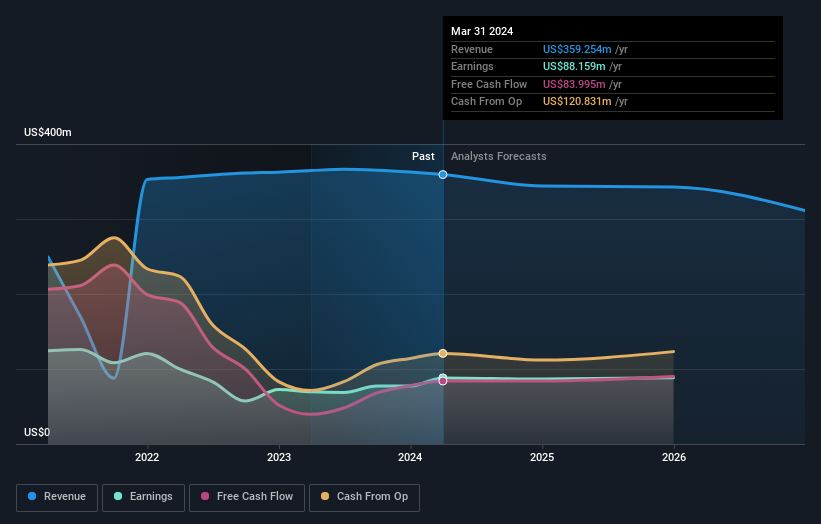Click the pink dot in Free Cash Flow legend
The width and height of the screenshot is (821, 524).
point(205,496)
